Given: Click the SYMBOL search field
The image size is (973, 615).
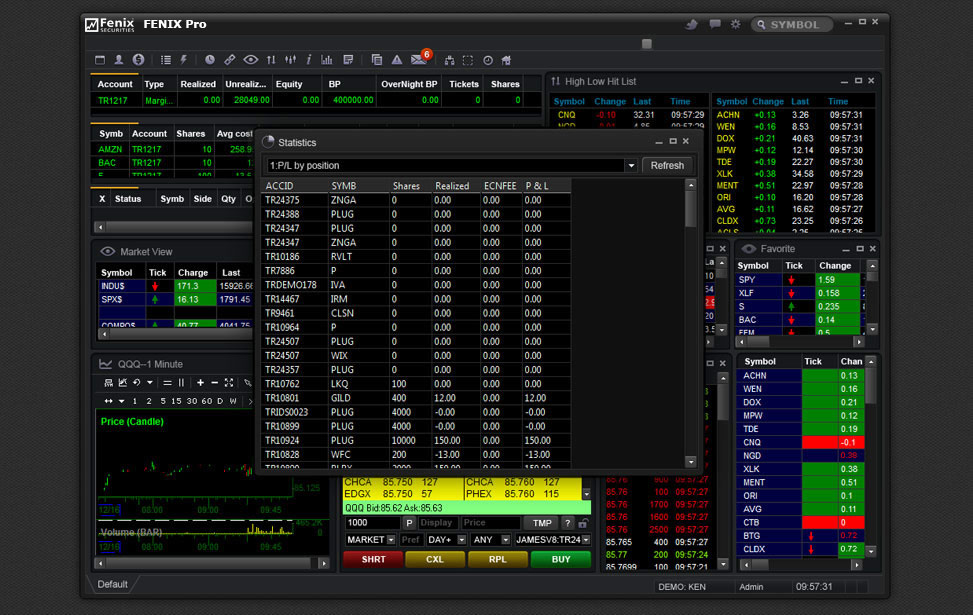Looking at the screenshot, I should (x=791, y=25).
